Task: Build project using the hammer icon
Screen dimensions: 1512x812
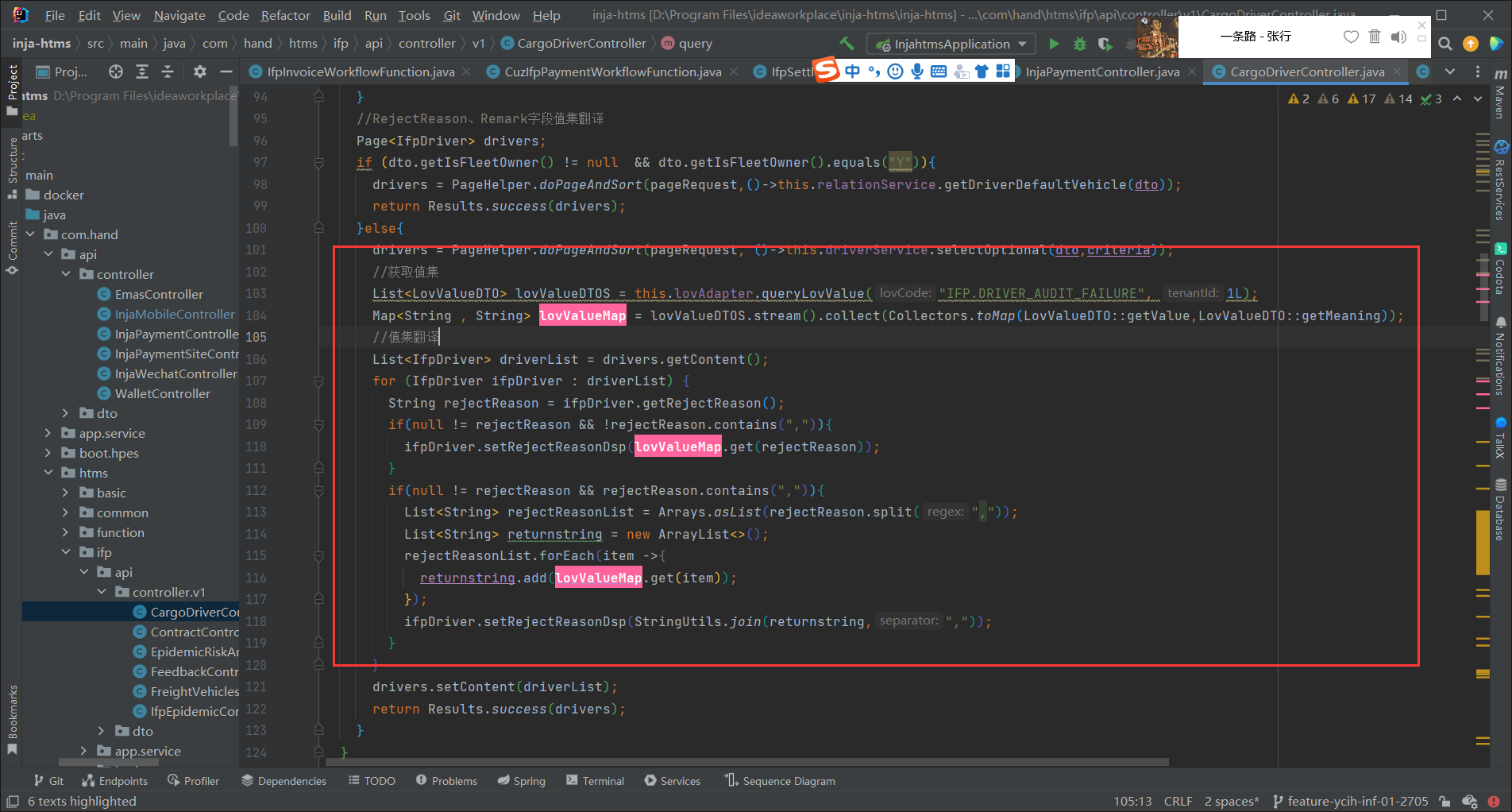Action: coord(847,44)
